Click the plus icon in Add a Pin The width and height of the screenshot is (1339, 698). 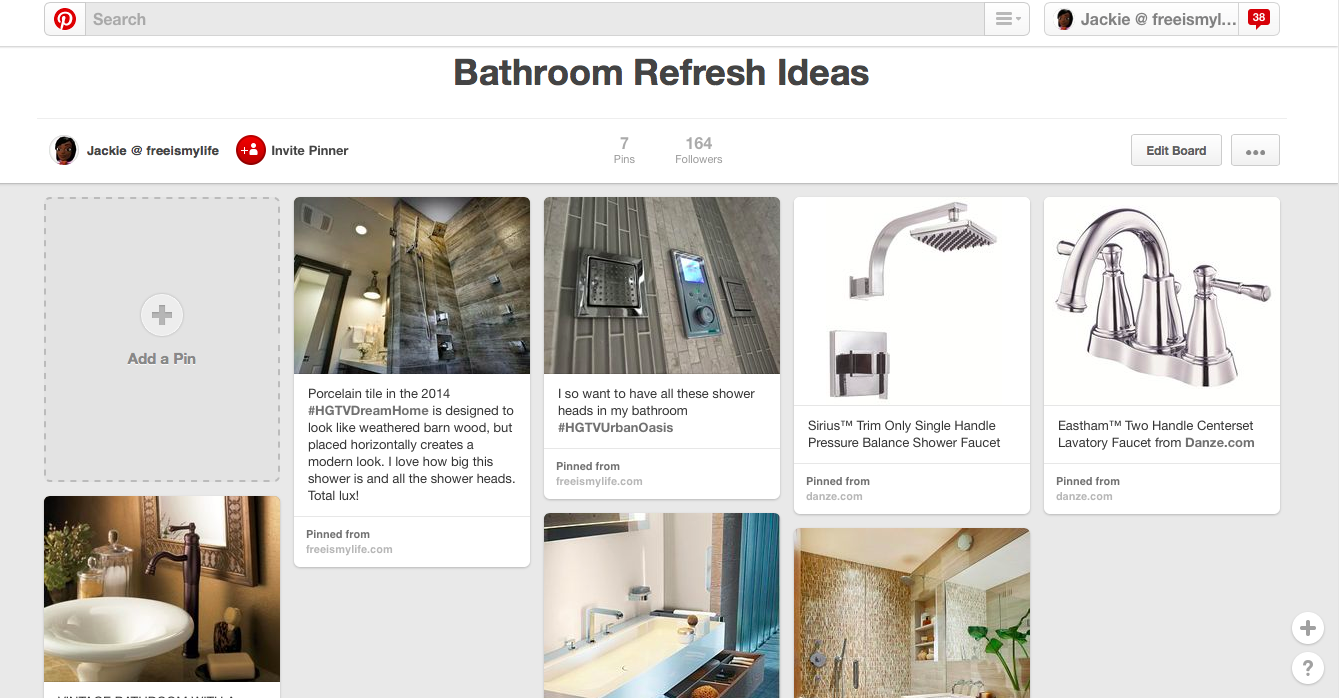point(162,315)
